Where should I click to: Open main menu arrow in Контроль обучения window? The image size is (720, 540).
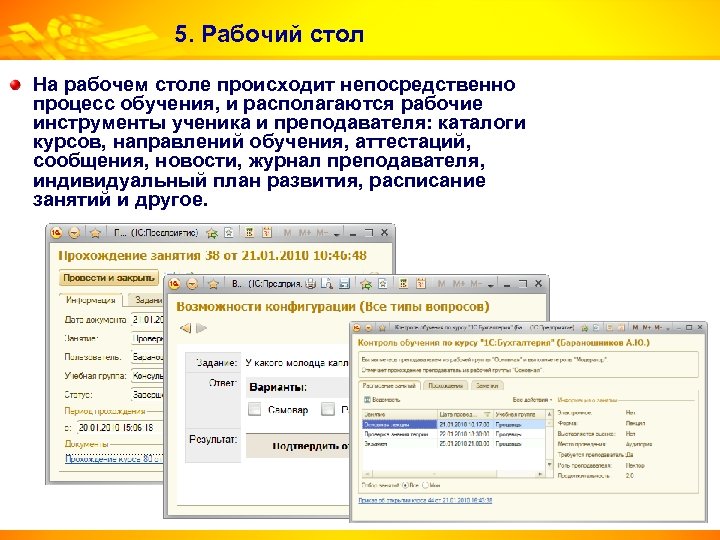click(369, 328)
